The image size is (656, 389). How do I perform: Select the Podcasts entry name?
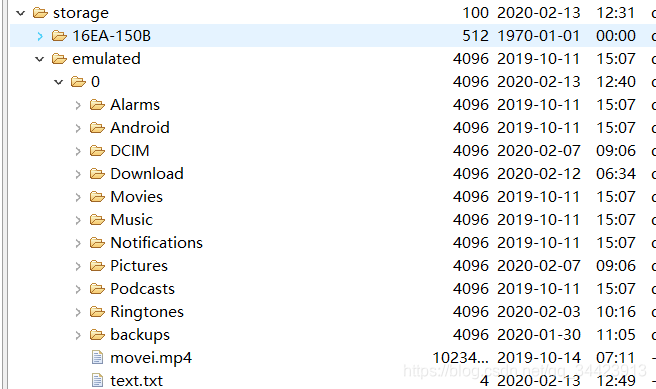(x=142, y=289)
